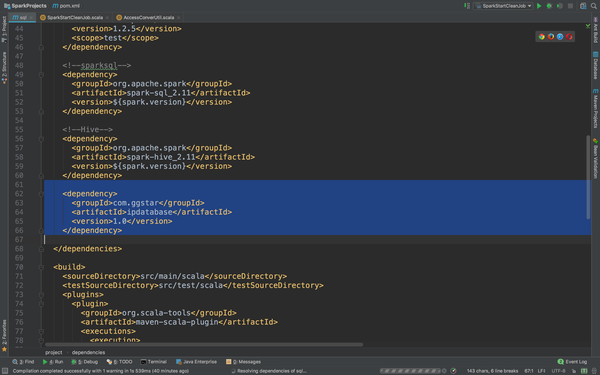Run with coverage icon in toolbar
Image resolution: width=600 pixels, height=375 pixels.
pos(559,6)
